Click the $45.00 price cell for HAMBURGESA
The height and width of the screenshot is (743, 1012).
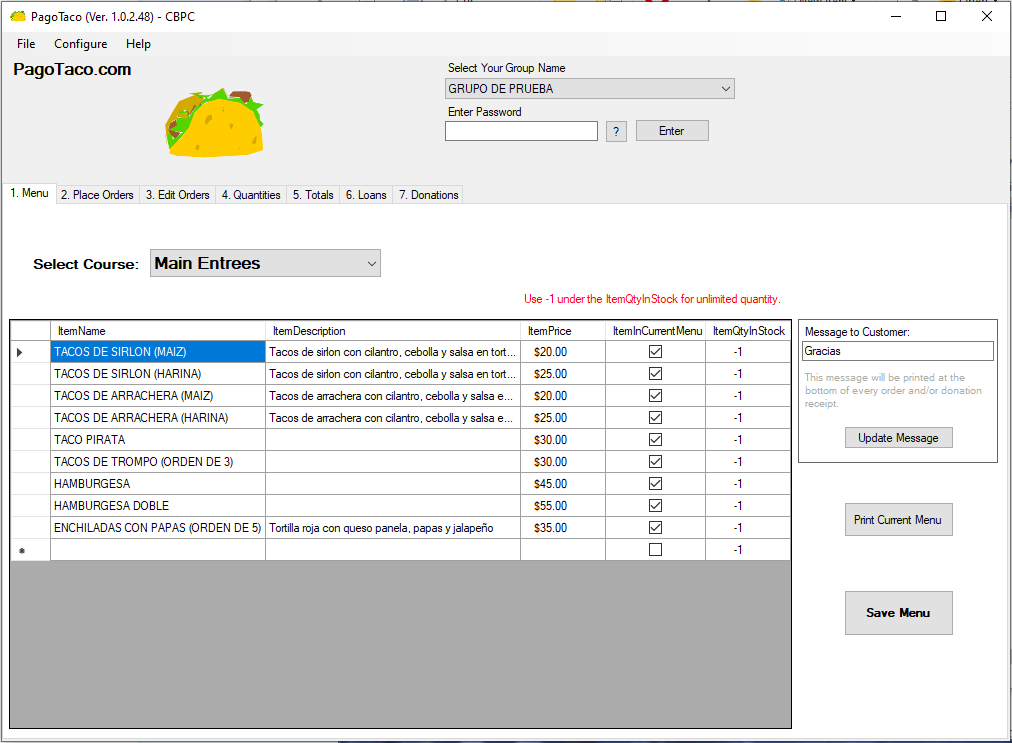(563, 483)
